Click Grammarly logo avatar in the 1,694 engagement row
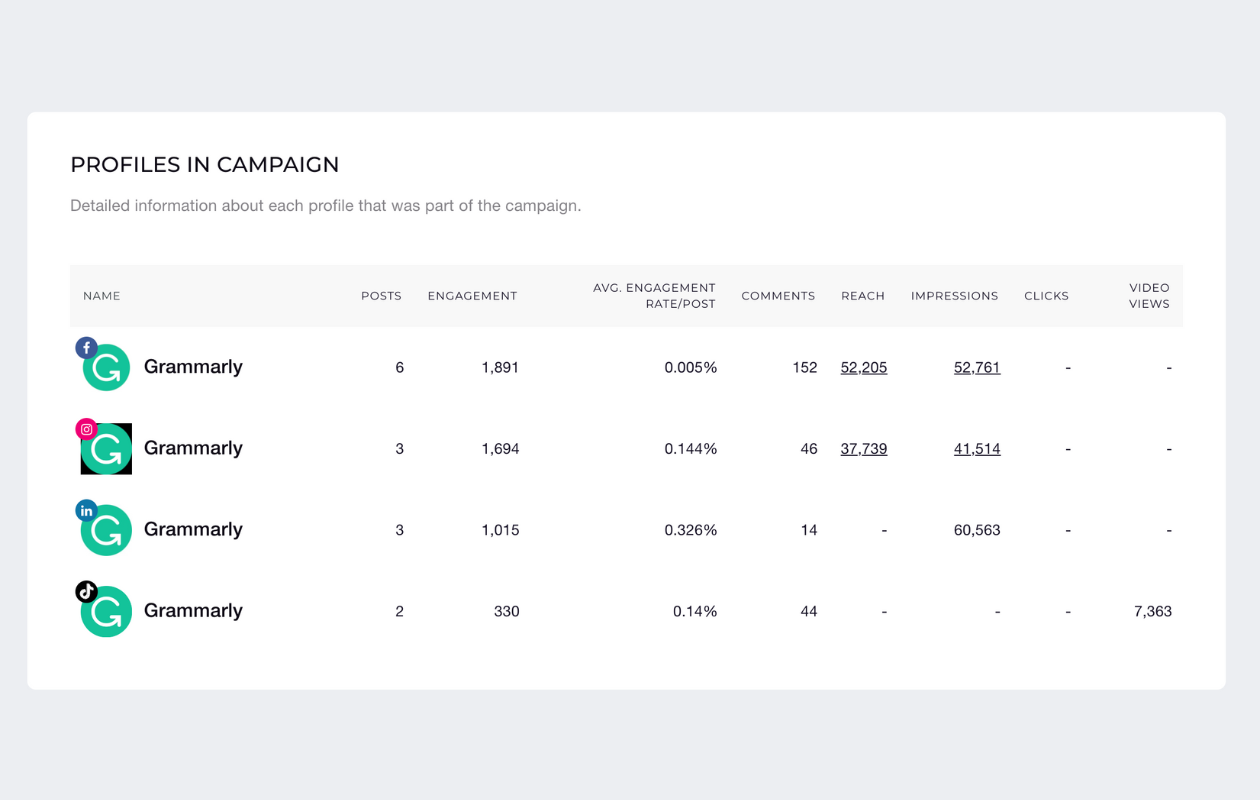This screenshot has width=1260, height=800. pyautogui.click(x=106, y=449)
